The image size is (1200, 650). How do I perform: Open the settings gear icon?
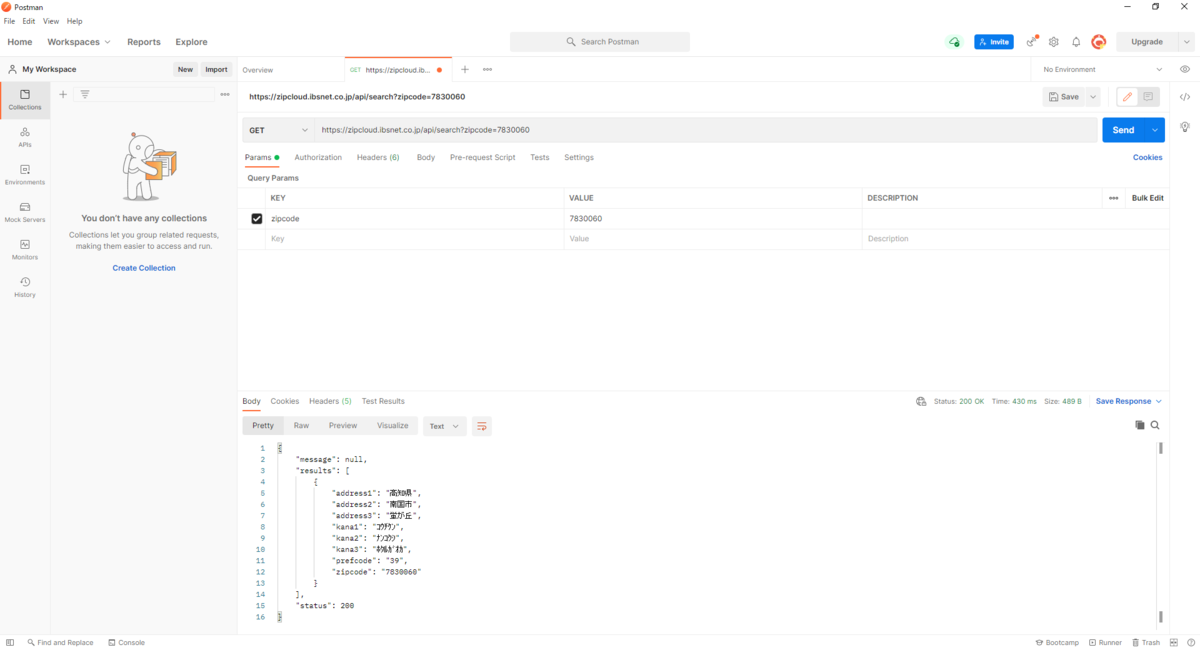tap(1054, 42)
